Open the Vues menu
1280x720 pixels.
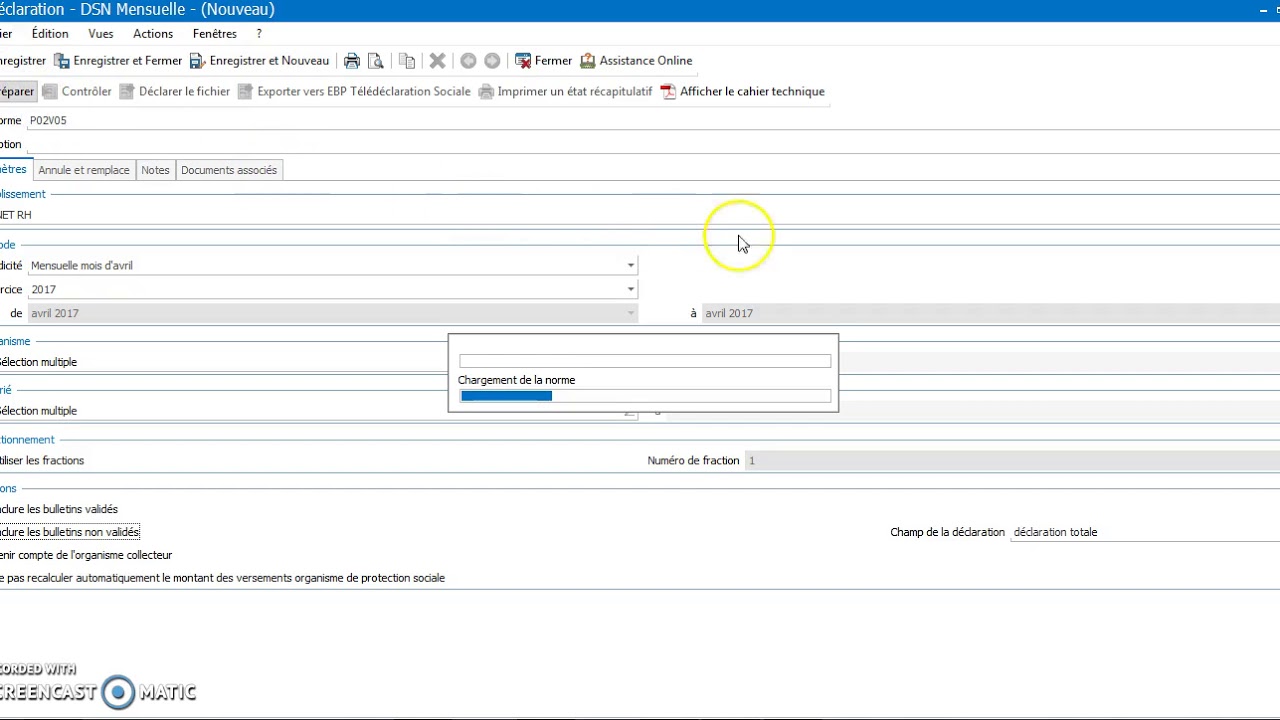click(x=101, y=34)
